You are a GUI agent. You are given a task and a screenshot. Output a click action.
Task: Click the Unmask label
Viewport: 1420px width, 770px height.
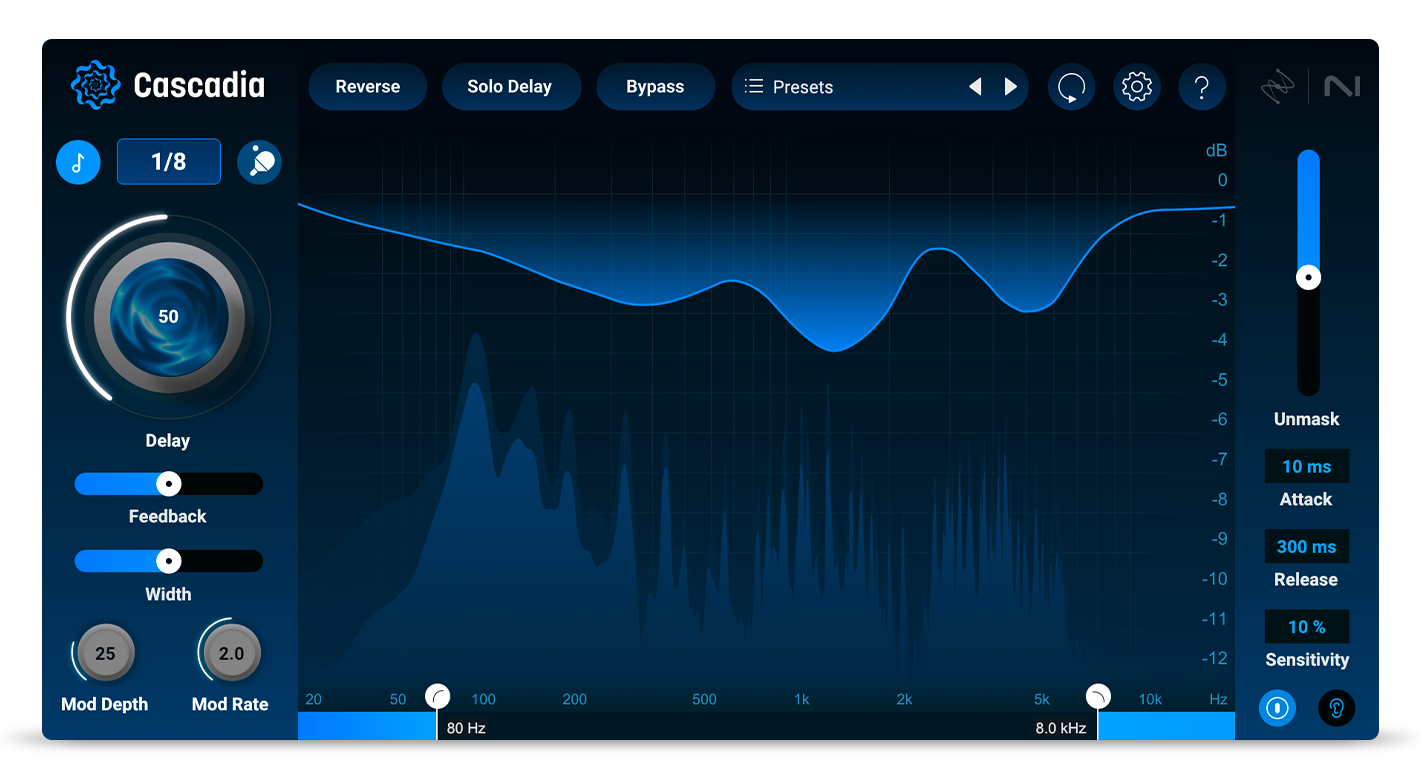click(x=1307, y=420)
